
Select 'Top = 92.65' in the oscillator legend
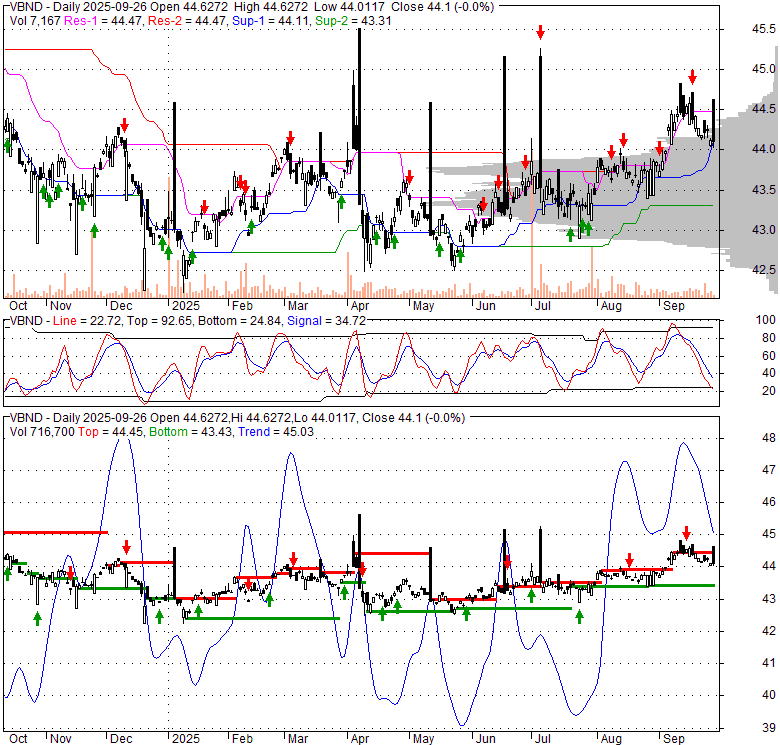(x=159, y=321)
